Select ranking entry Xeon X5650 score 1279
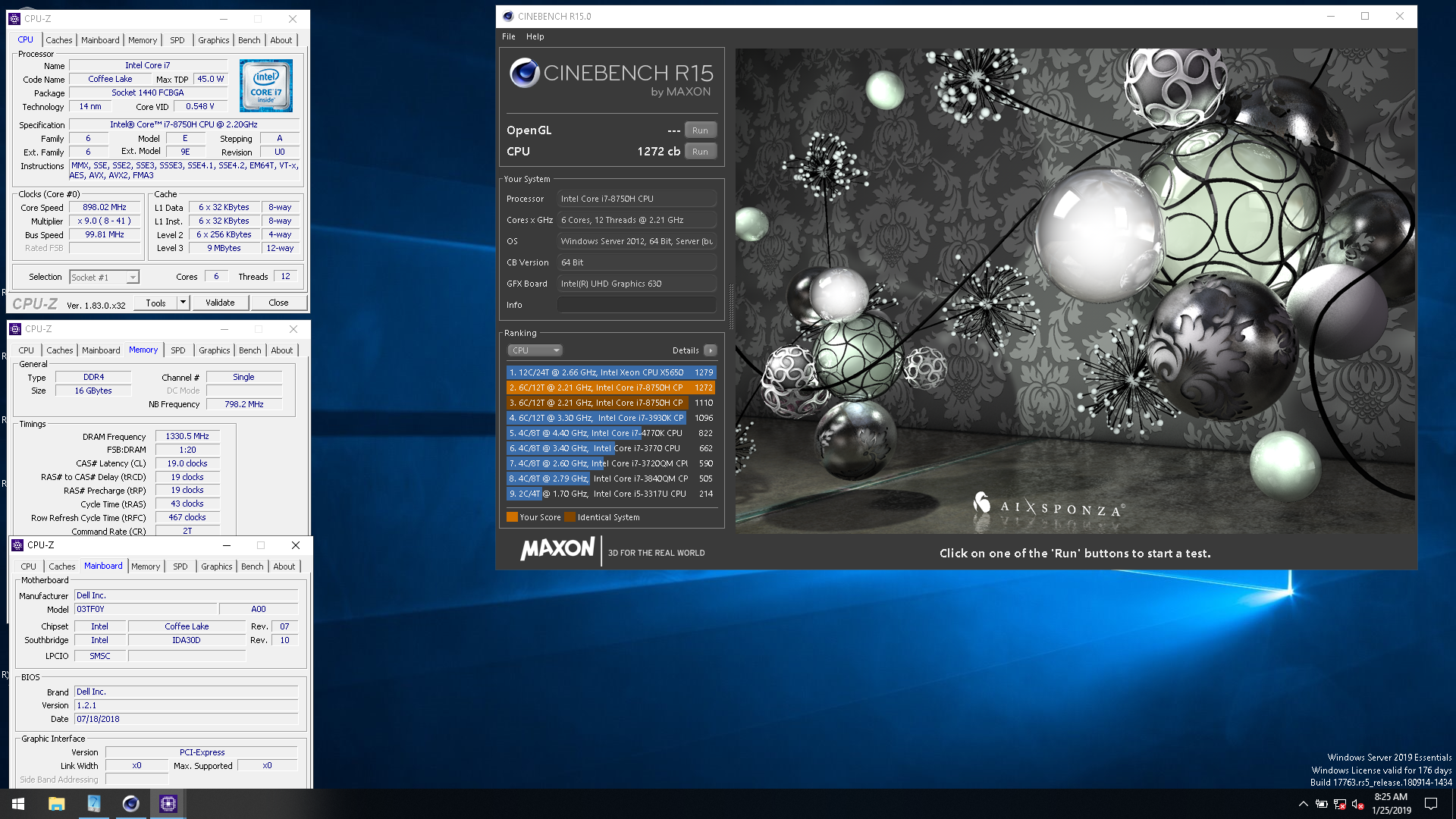Image resolution: width=1456 pixels, height=819 pixels. (x=611, y=372)
